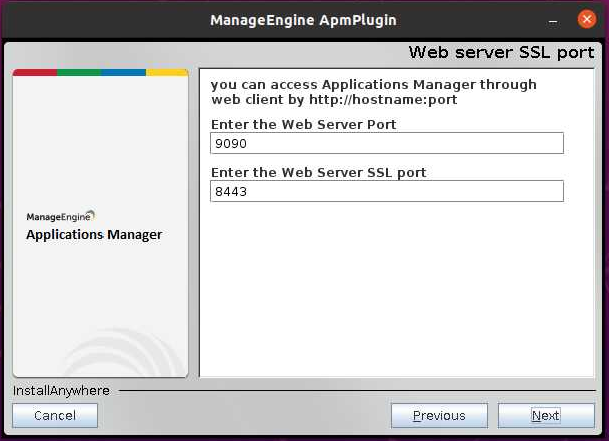Viewport: 609px width, 441px height.
Task: Select the Web Server SSL port field
Action: tap(387, 191)
